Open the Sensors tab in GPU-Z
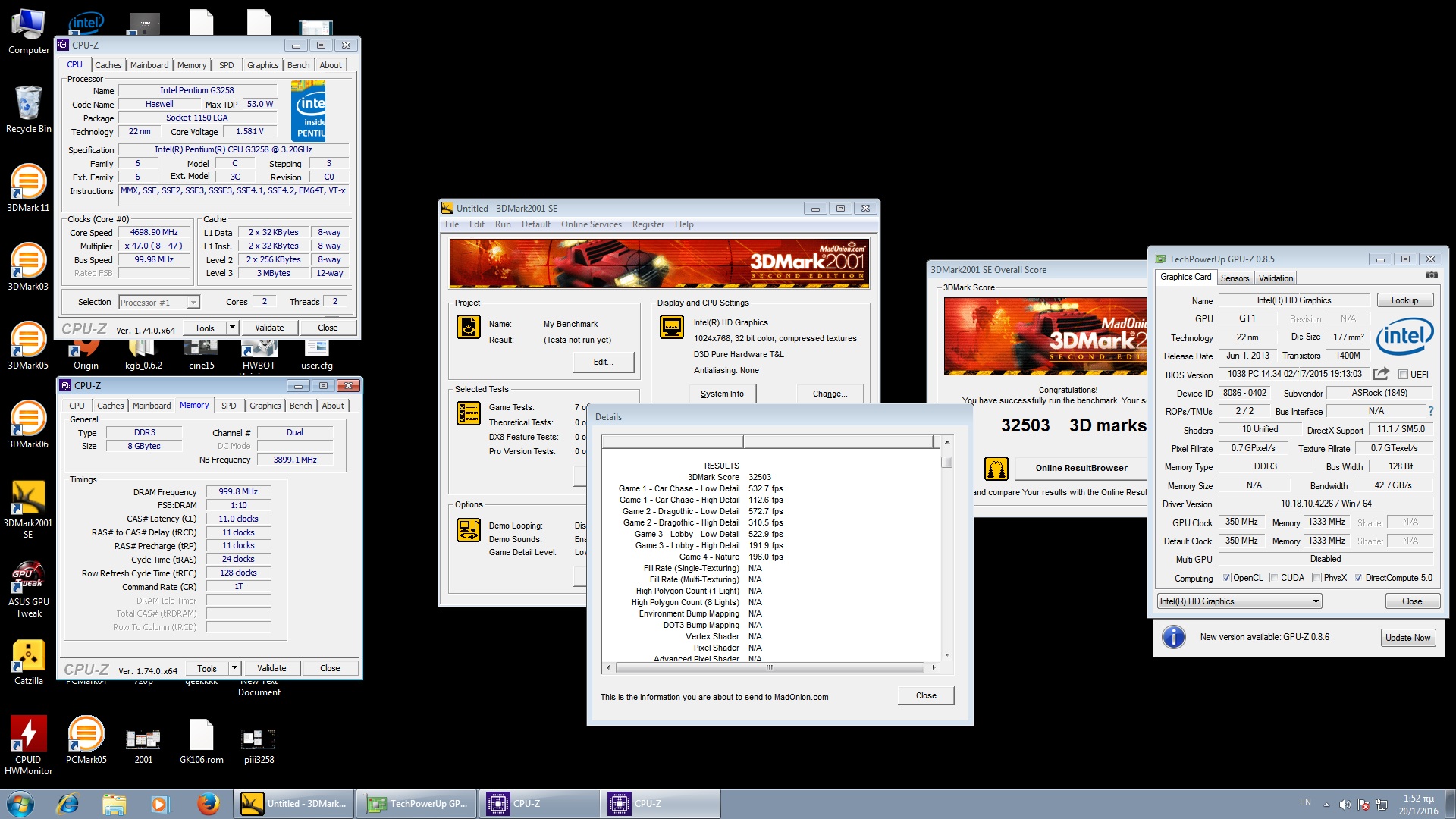This screenshot has width=1456, height=819. [x=1235, y=278]
